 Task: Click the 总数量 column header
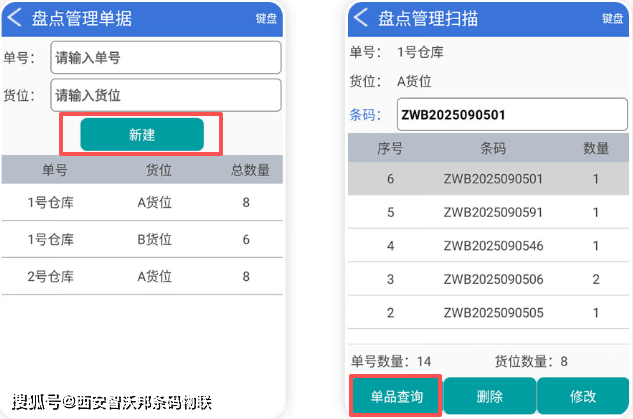[x=250, y=170]
